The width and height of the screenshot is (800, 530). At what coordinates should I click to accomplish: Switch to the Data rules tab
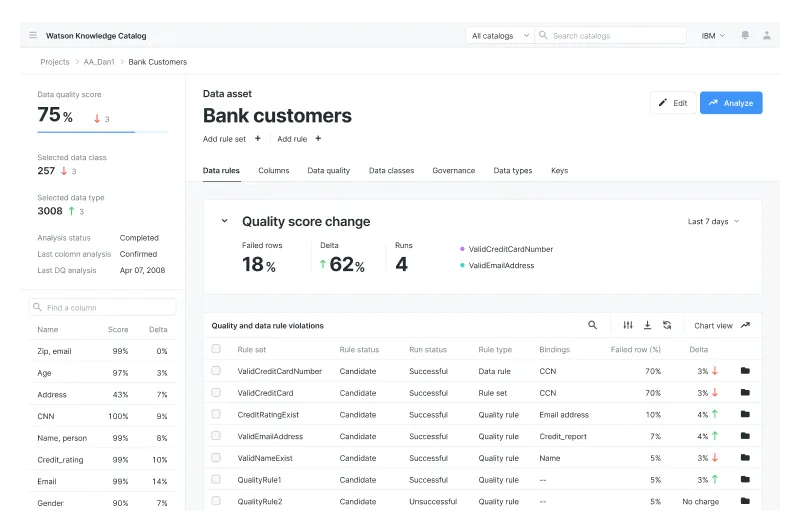click(221, 170)
